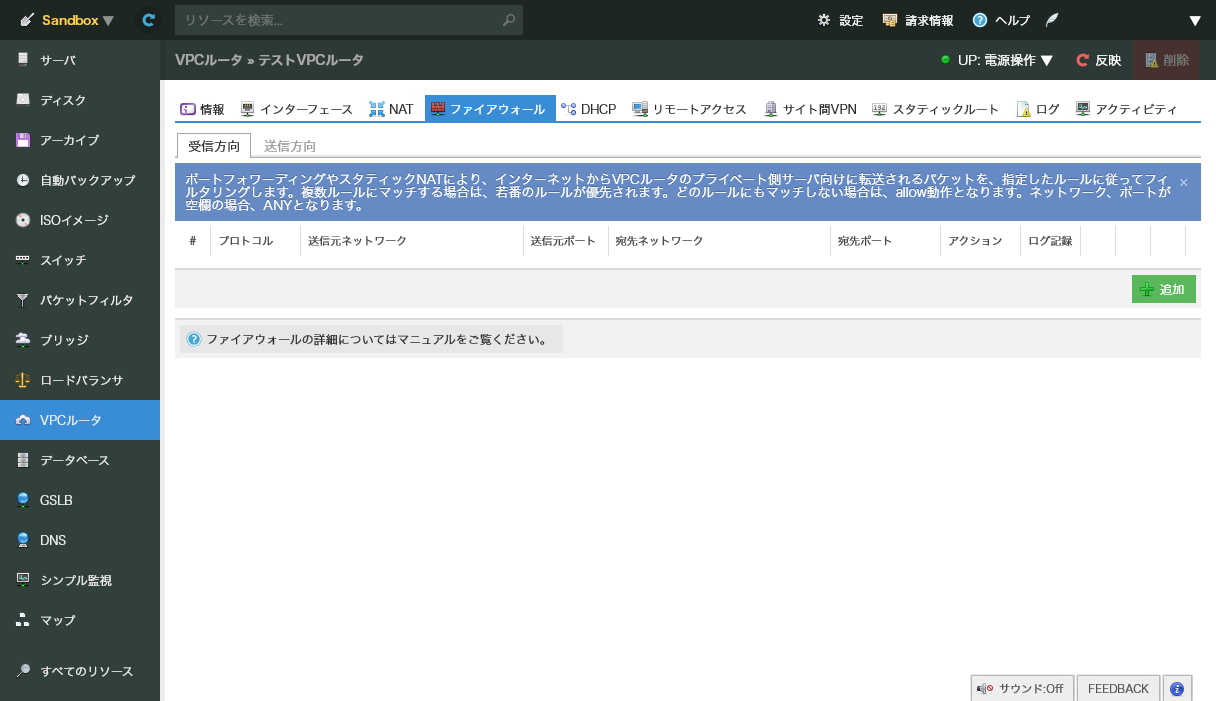Click the green 追加 add button
This screenshot has height=701, width=1216.
pos(1163,288)
